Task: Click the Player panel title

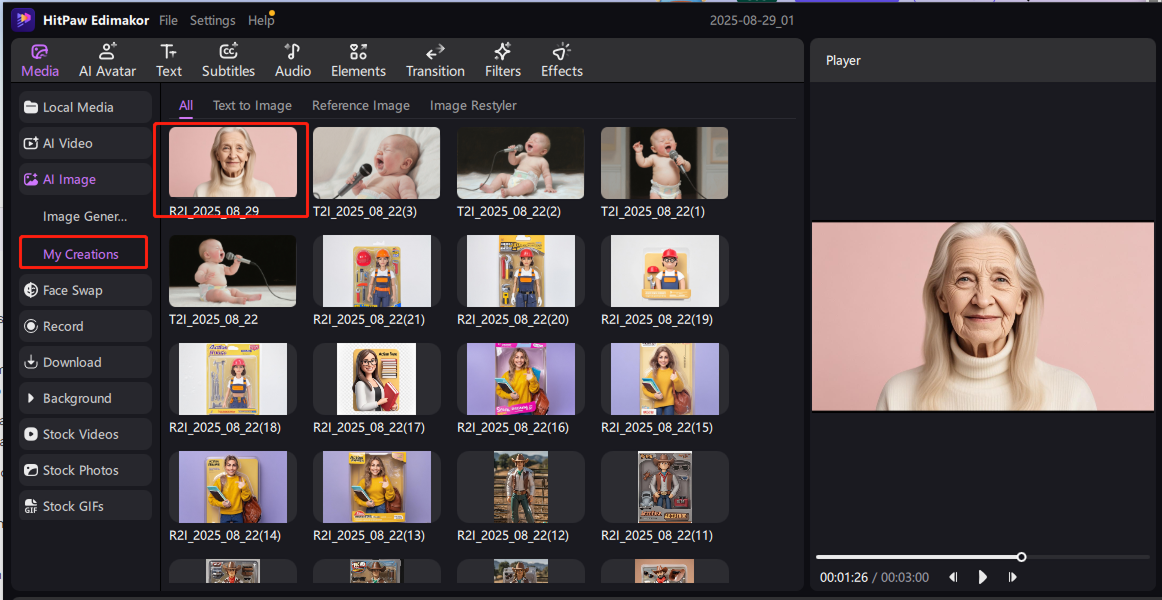Action: (843, 61)
